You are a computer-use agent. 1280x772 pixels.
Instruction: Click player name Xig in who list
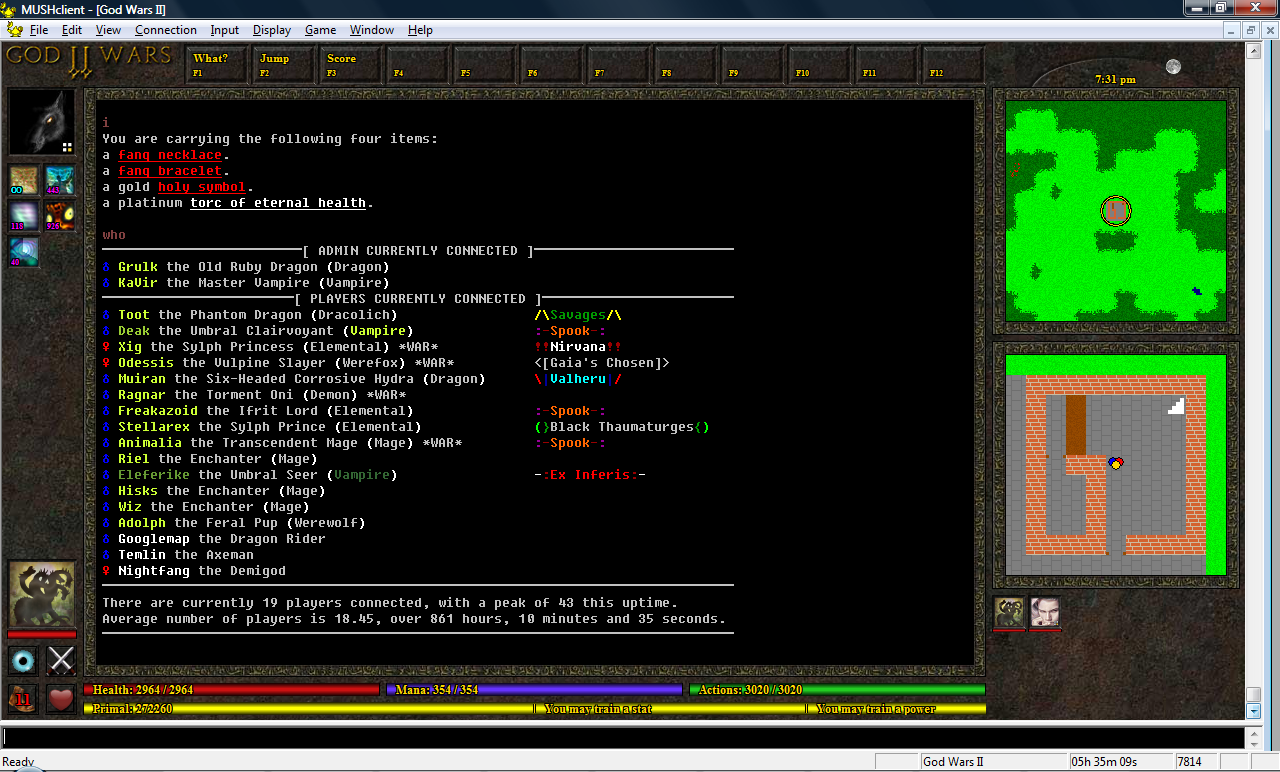(130, 347)
